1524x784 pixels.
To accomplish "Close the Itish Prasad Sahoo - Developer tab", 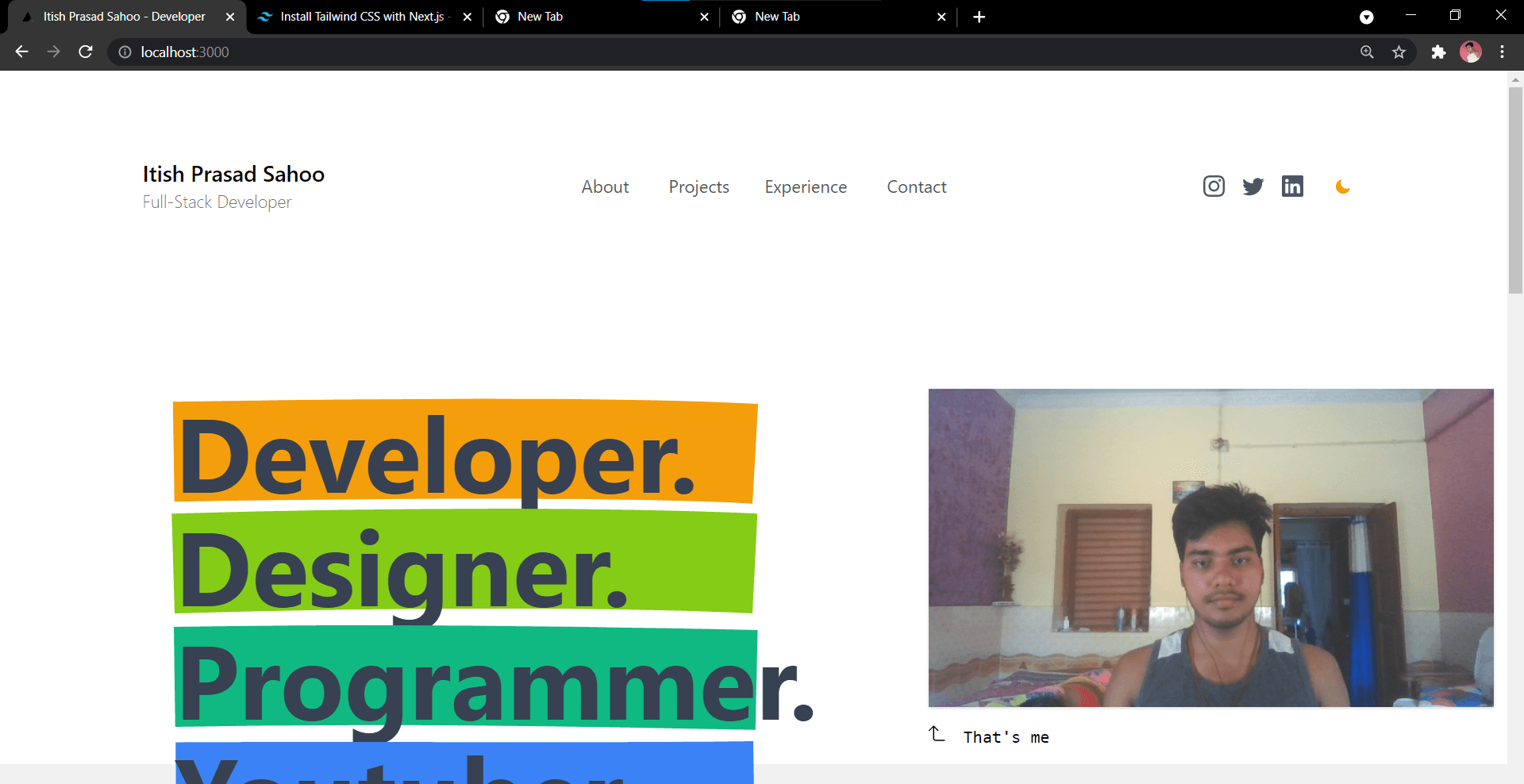I will click(230, 17).
